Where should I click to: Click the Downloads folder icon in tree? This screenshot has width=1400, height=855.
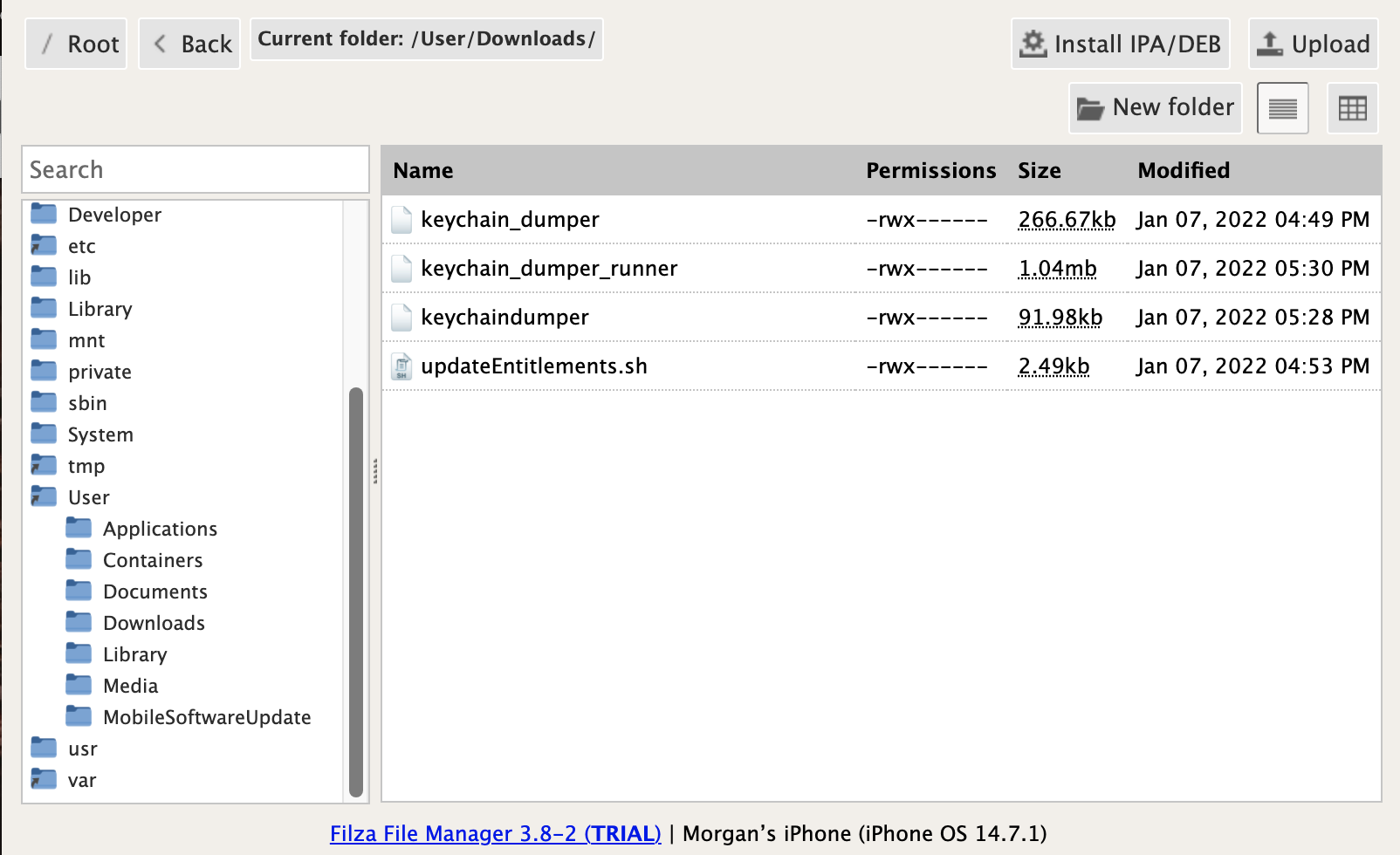coord(79,622)
